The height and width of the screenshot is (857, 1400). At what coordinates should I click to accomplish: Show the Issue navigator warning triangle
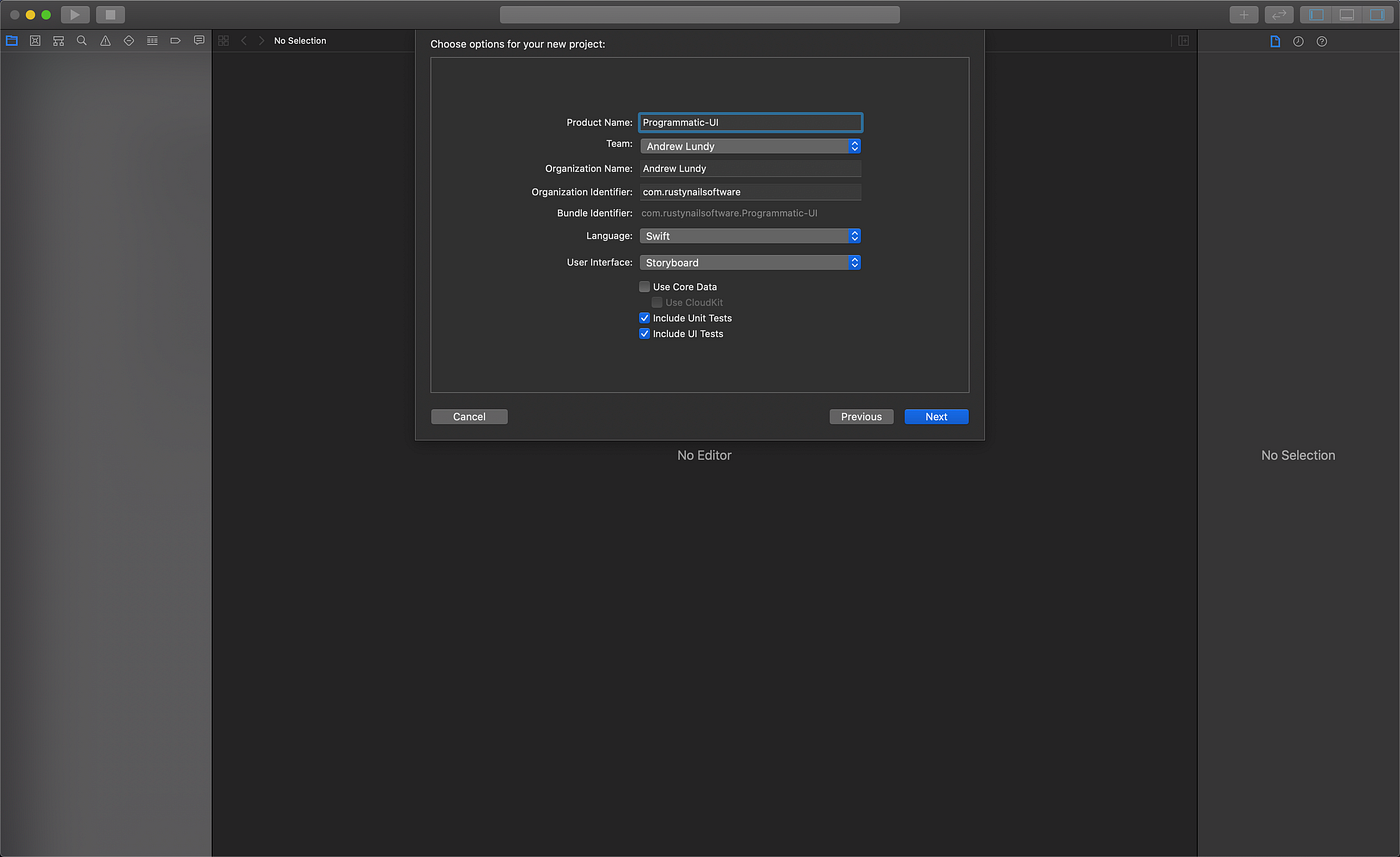[105, 40]
